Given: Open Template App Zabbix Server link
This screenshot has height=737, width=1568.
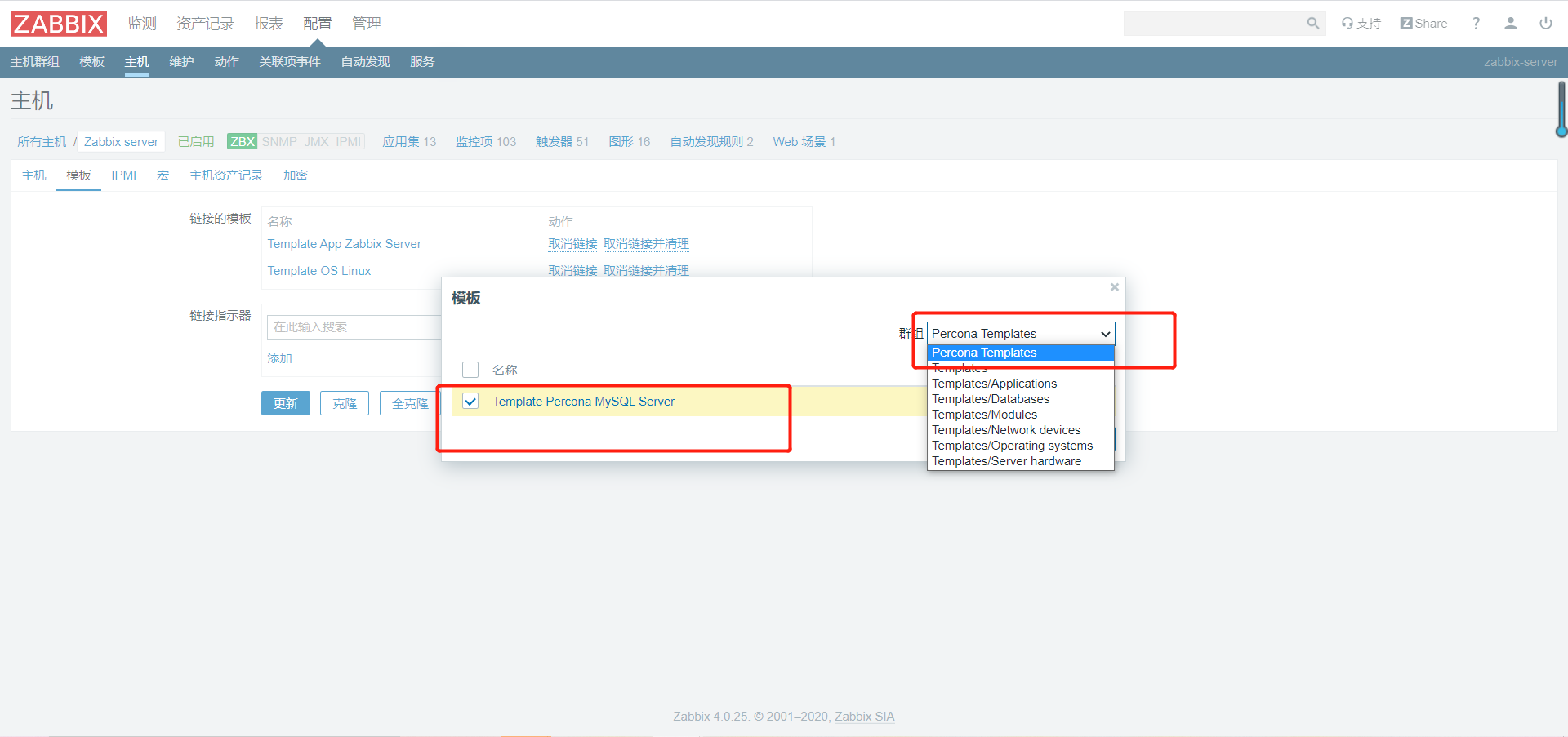Looking at the screenshot, I should (345, 244).
